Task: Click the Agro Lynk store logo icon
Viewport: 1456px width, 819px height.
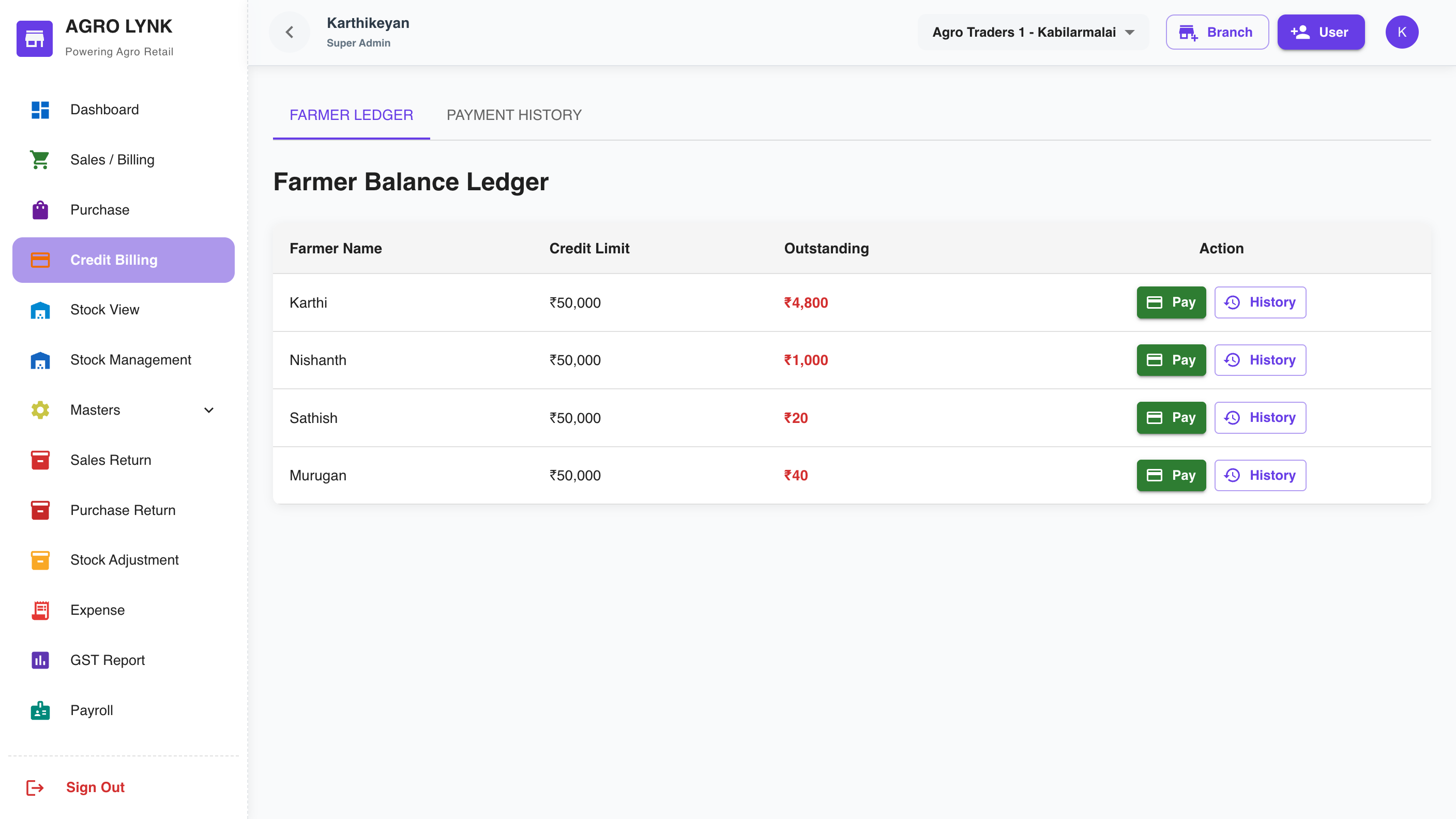Action: pos(35,38)
